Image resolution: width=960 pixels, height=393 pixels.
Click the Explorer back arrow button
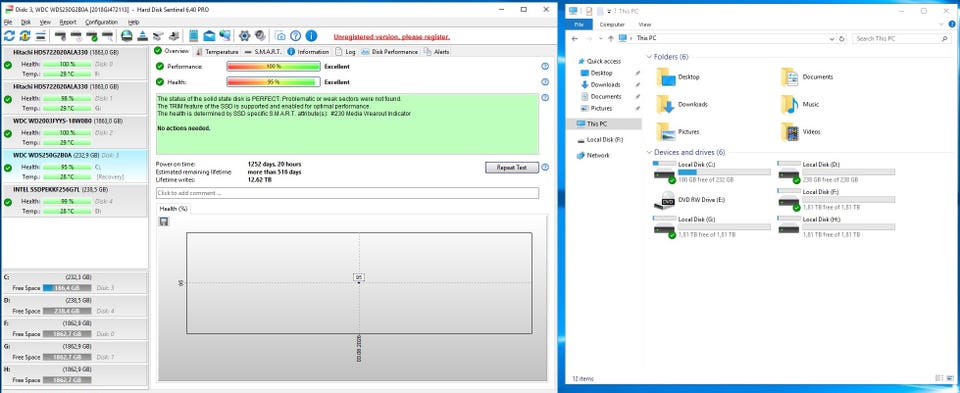click(x=575, y=38)
